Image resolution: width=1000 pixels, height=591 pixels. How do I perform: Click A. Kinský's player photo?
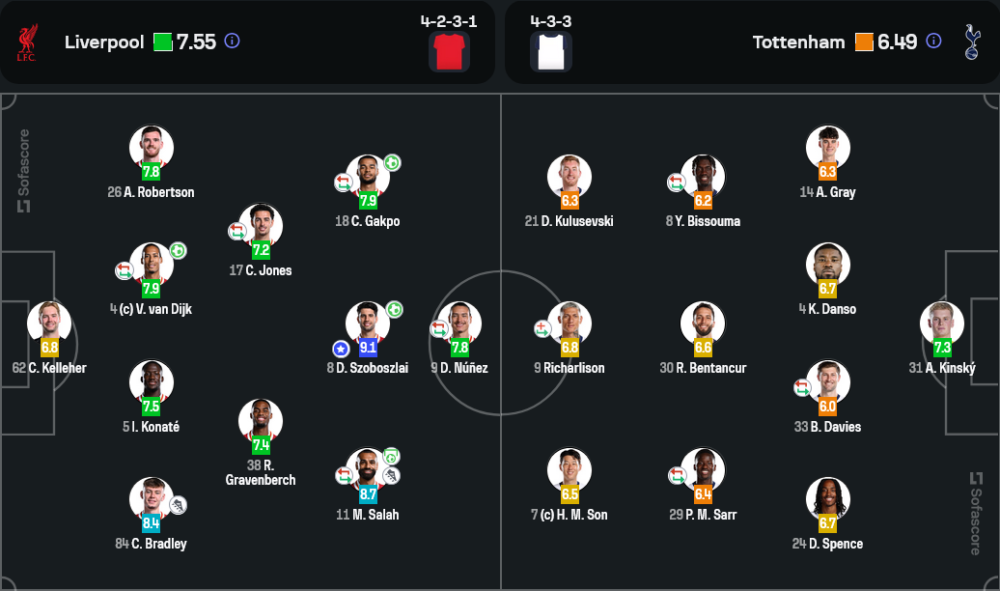942,322
